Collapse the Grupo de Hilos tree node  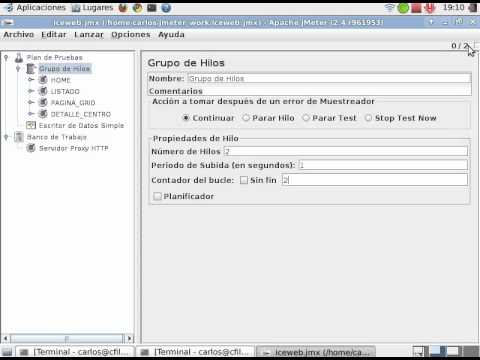coord(18,69)
